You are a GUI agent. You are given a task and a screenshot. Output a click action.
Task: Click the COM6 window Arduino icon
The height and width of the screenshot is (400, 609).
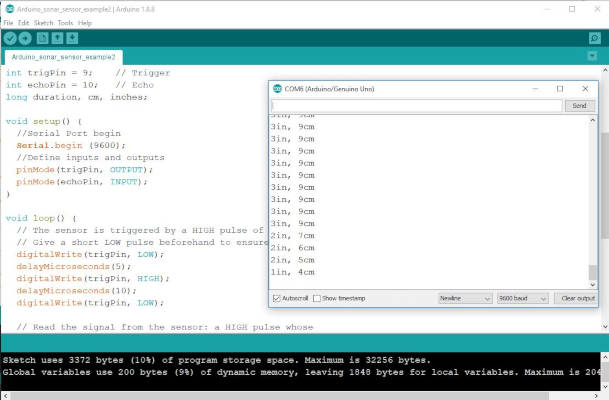coord(277,89)
